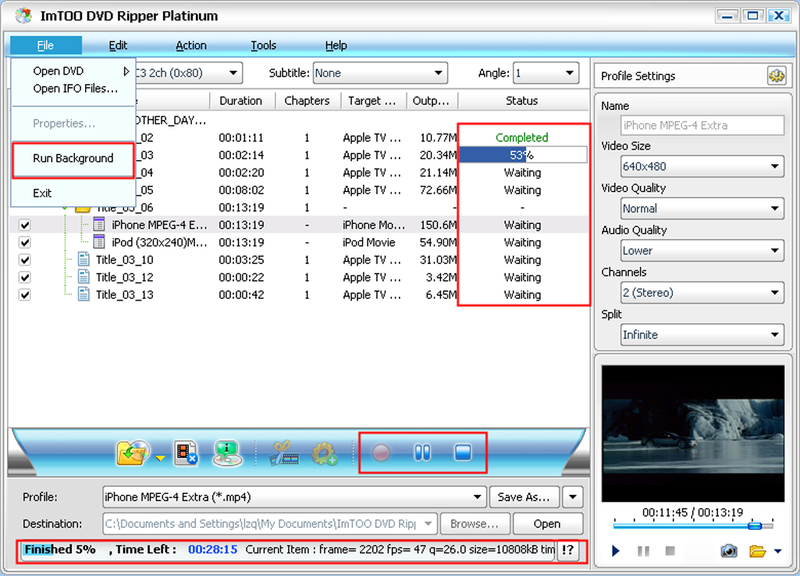Open the Action menu
The image size is (800, 576).
(x=191, y=45)
